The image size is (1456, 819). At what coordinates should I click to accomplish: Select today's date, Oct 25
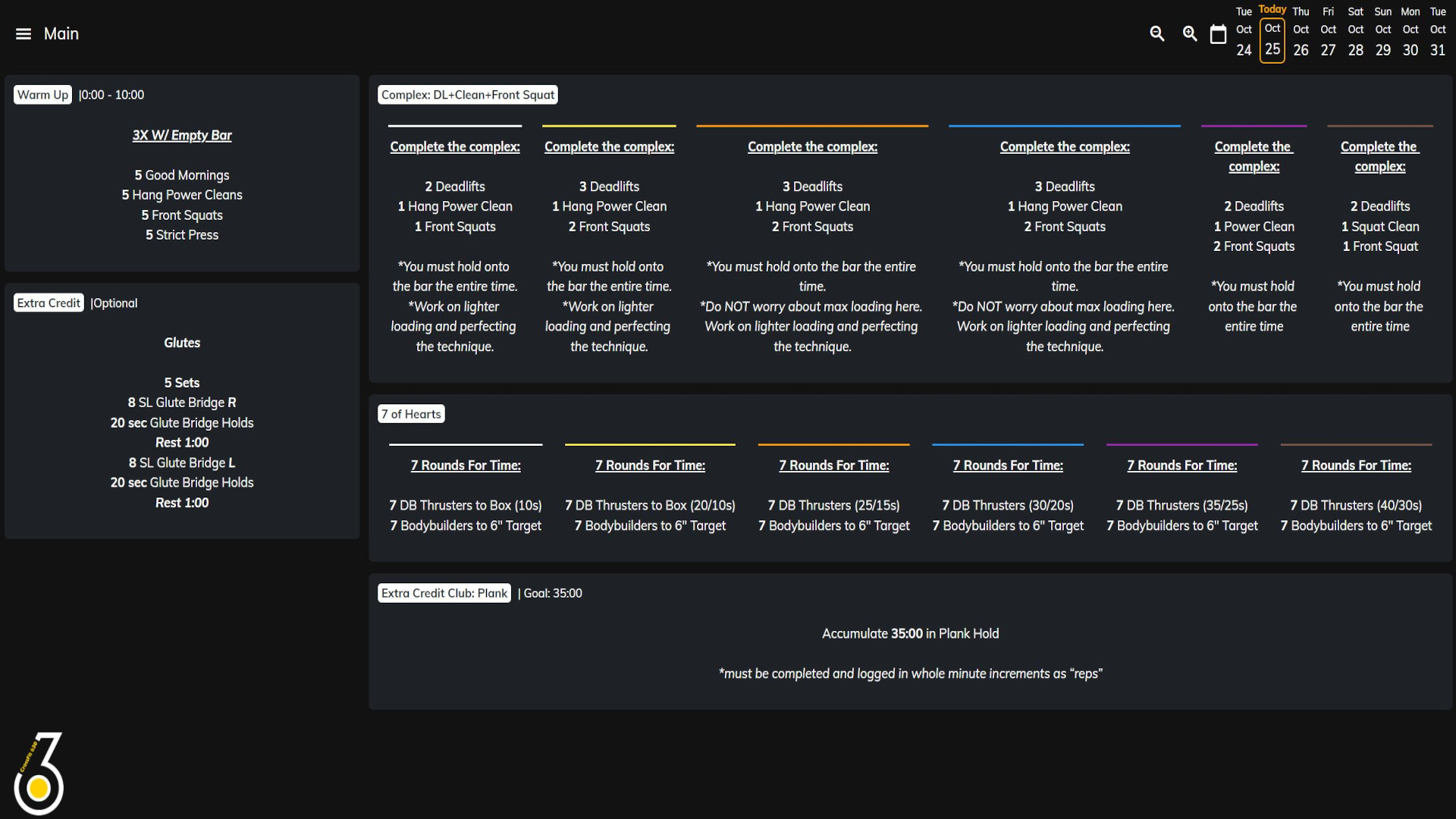pos(1272,39)
